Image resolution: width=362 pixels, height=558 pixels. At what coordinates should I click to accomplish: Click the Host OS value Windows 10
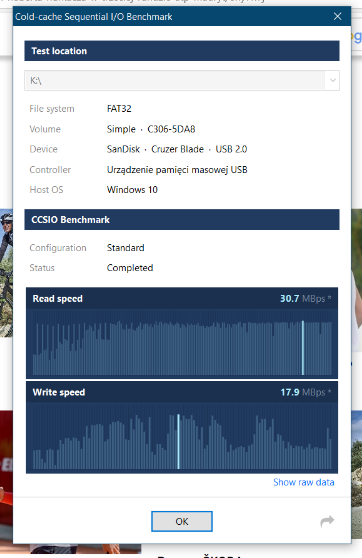coord(132,190)
